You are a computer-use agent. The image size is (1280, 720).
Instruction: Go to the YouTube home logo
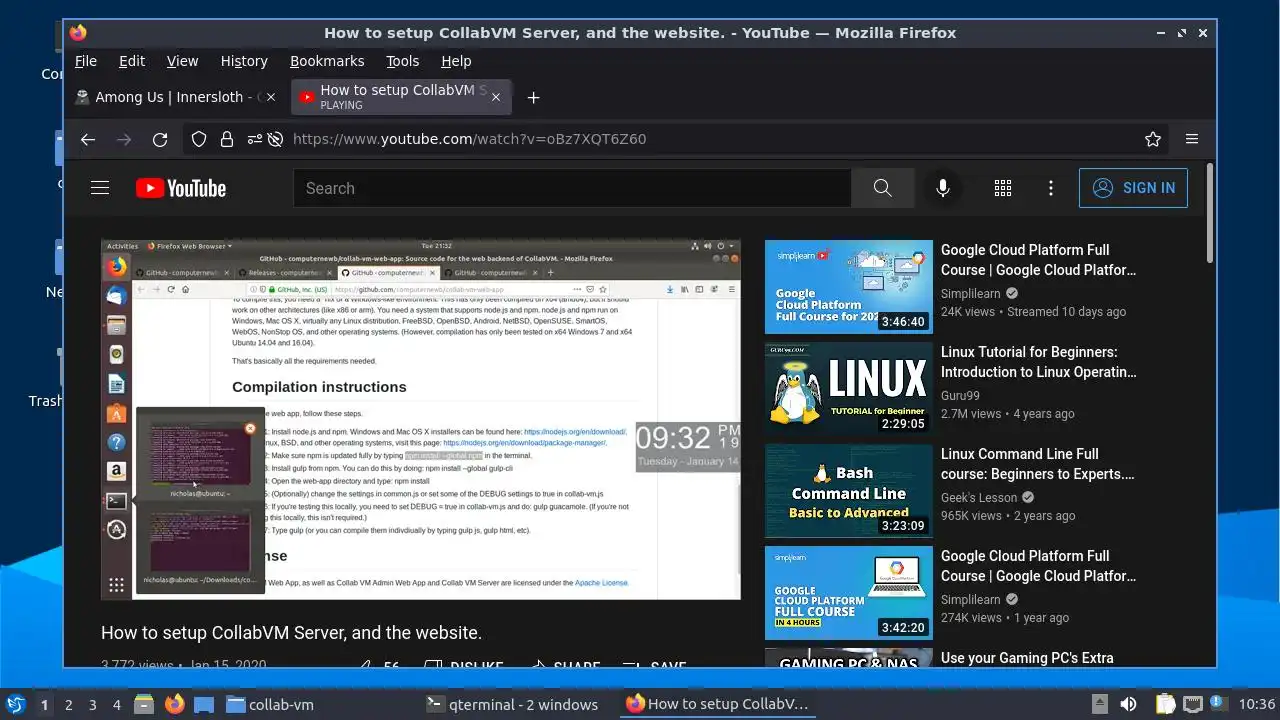coord(181,188)
